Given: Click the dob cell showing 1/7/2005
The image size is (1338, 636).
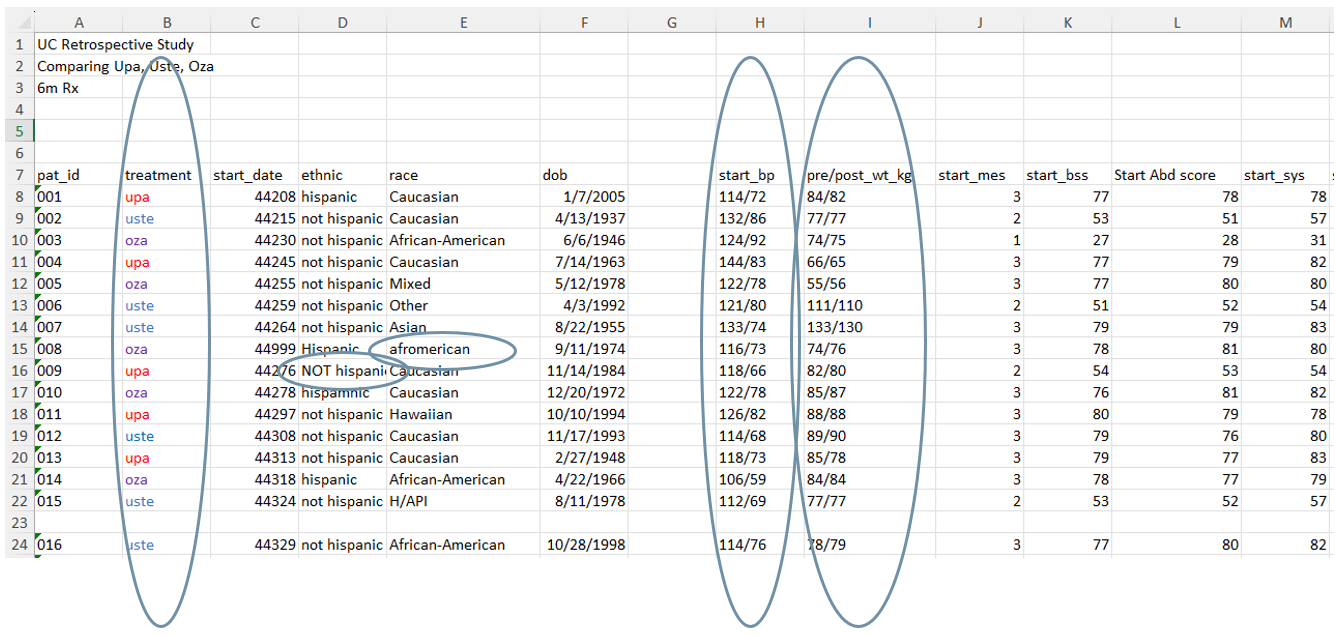Looking at the screenshot, I should (x=584, y=197).
